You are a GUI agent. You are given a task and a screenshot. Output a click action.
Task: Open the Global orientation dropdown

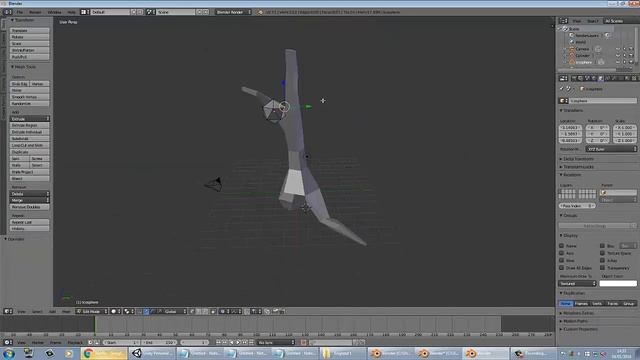click(176, 311)
